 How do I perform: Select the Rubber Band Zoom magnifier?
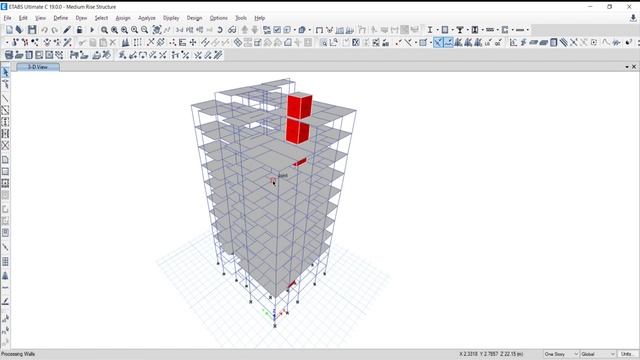[104, 30]
